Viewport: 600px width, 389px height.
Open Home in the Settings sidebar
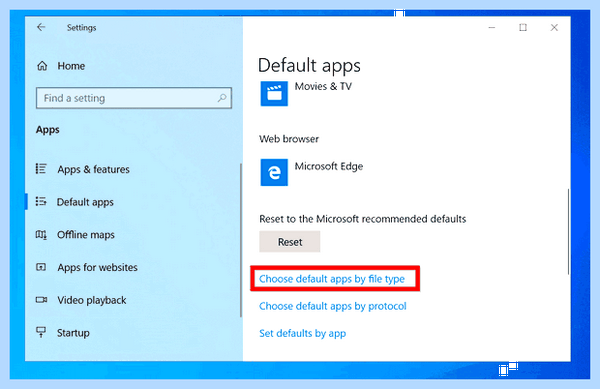point(71,66)
